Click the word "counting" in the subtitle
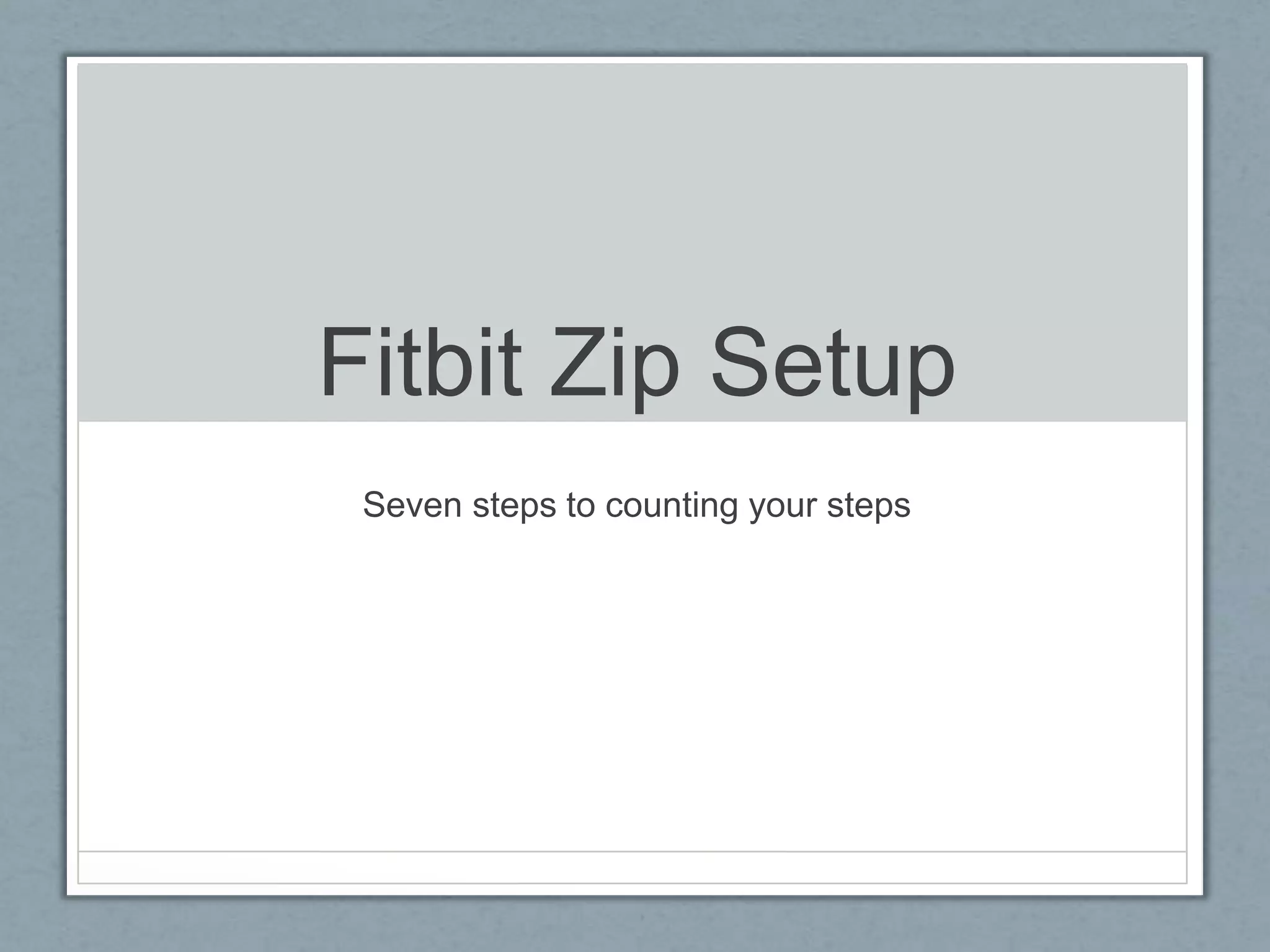The height and width of the screenshot is (952, 1270). click(x=672, y=505)
